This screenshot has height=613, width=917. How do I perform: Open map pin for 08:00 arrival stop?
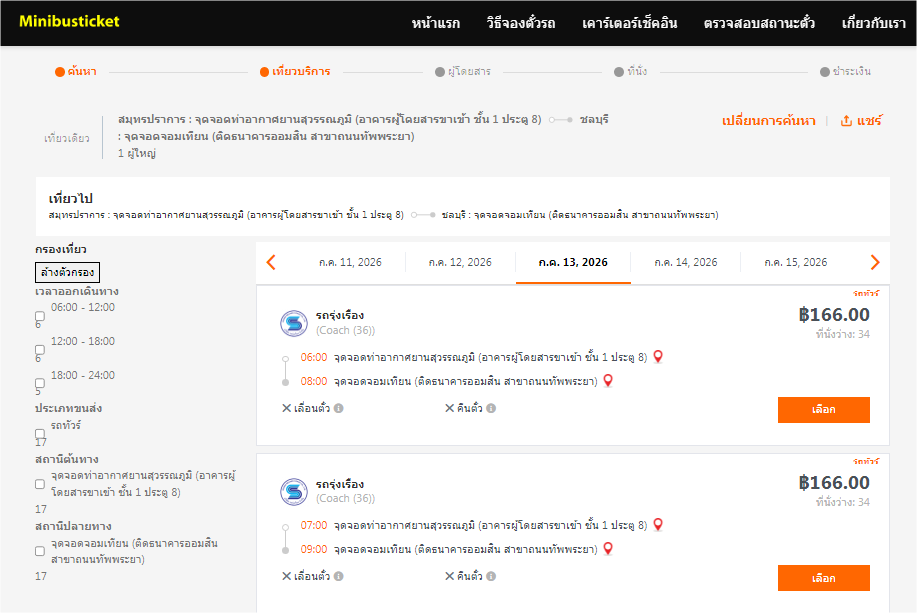(608, 381)
